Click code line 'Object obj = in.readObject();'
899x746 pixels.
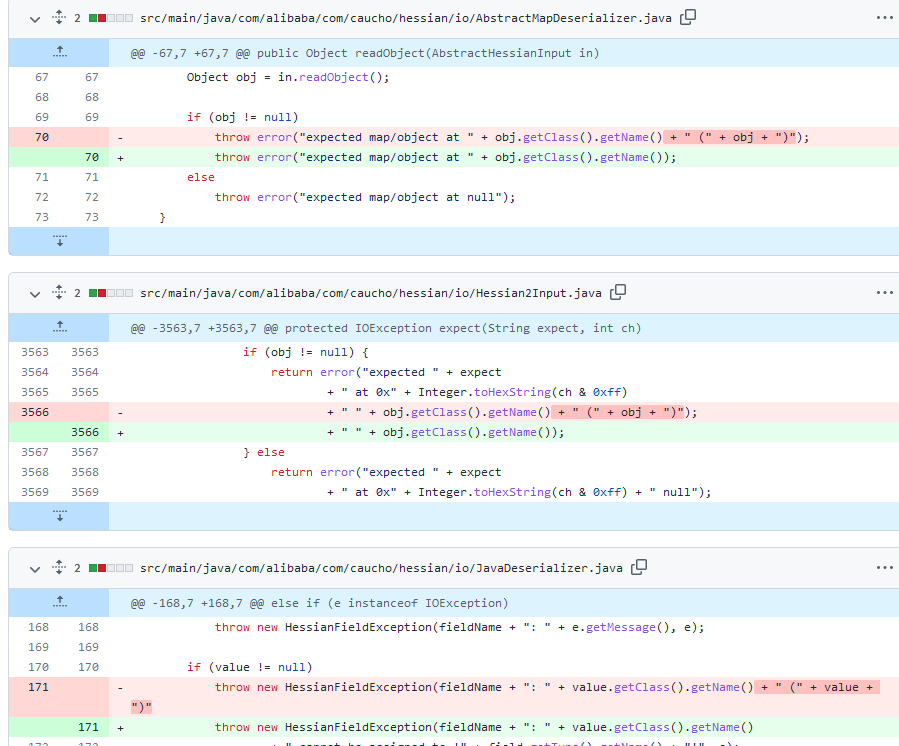[288, 77]
